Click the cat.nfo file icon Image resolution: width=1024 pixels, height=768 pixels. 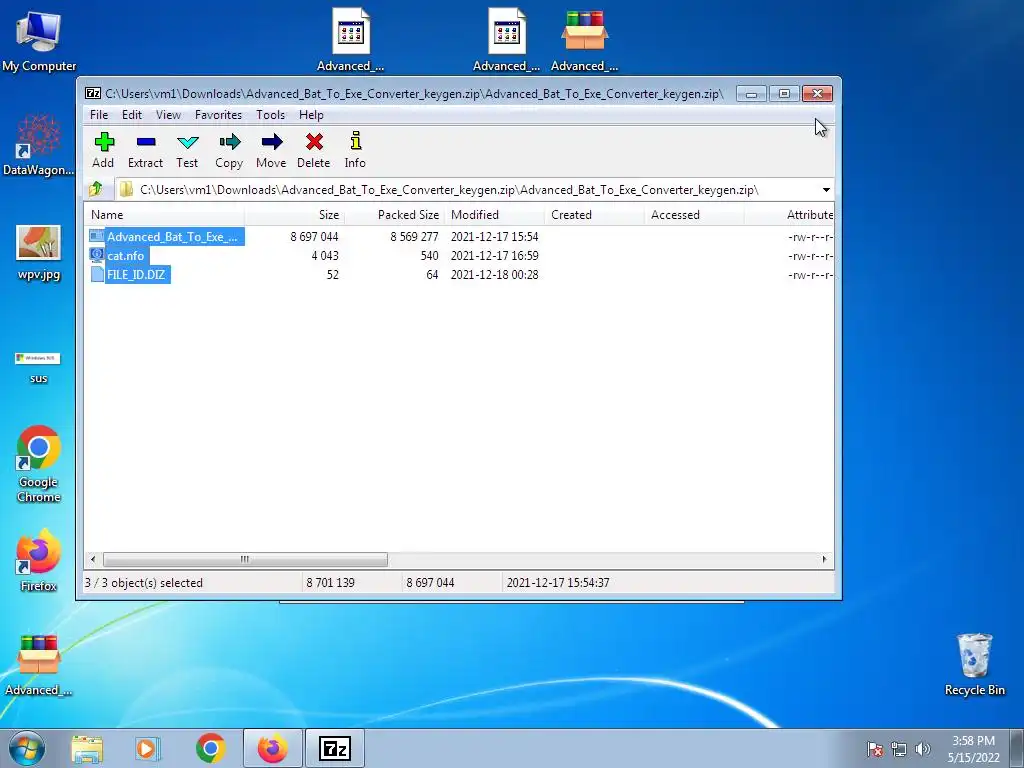(97, 255)
